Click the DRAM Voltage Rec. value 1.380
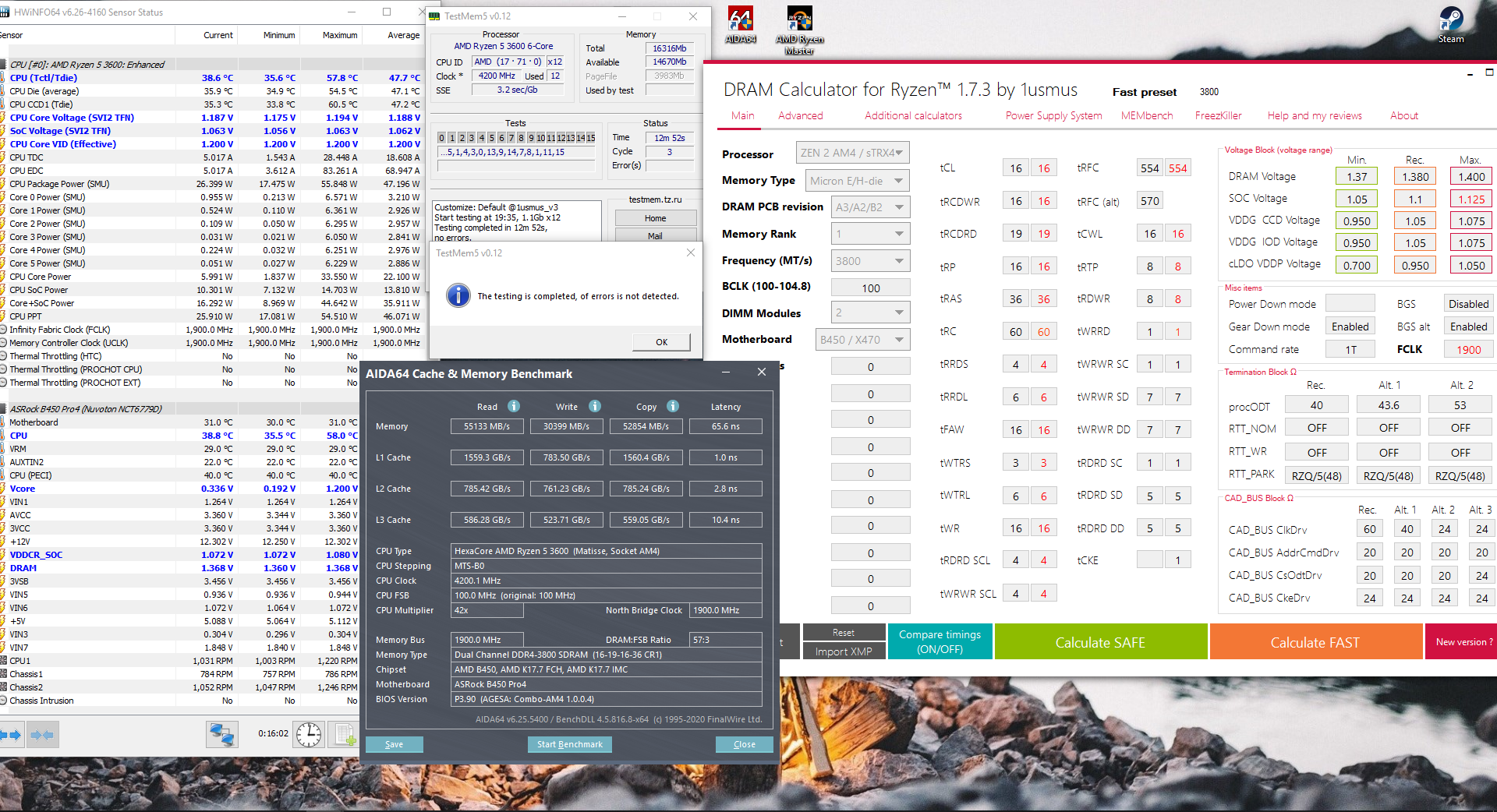 [1415, 177]
